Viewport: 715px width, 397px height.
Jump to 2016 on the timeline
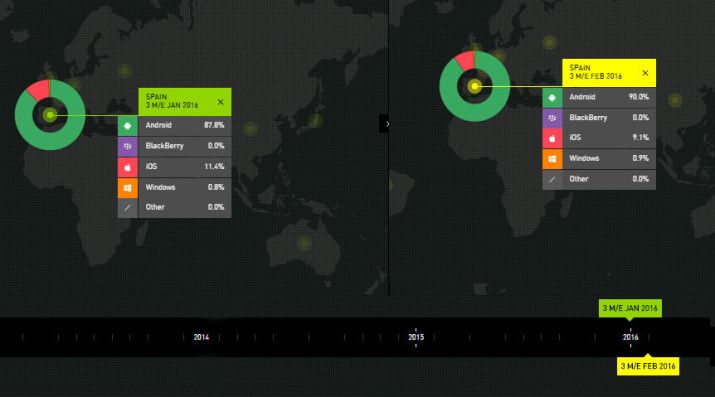631,337
